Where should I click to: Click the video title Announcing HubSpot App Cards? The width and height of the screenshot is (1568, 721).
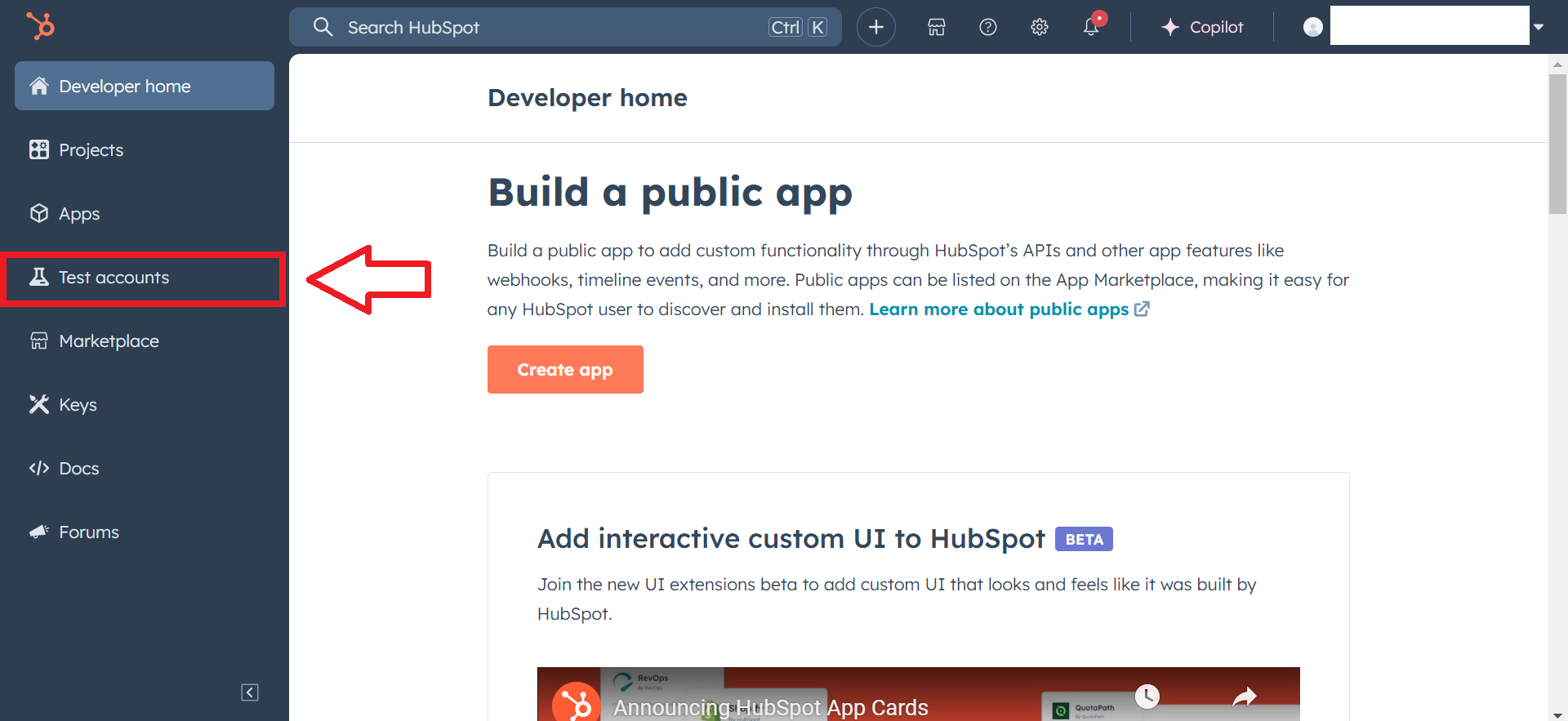coord(771,707)
